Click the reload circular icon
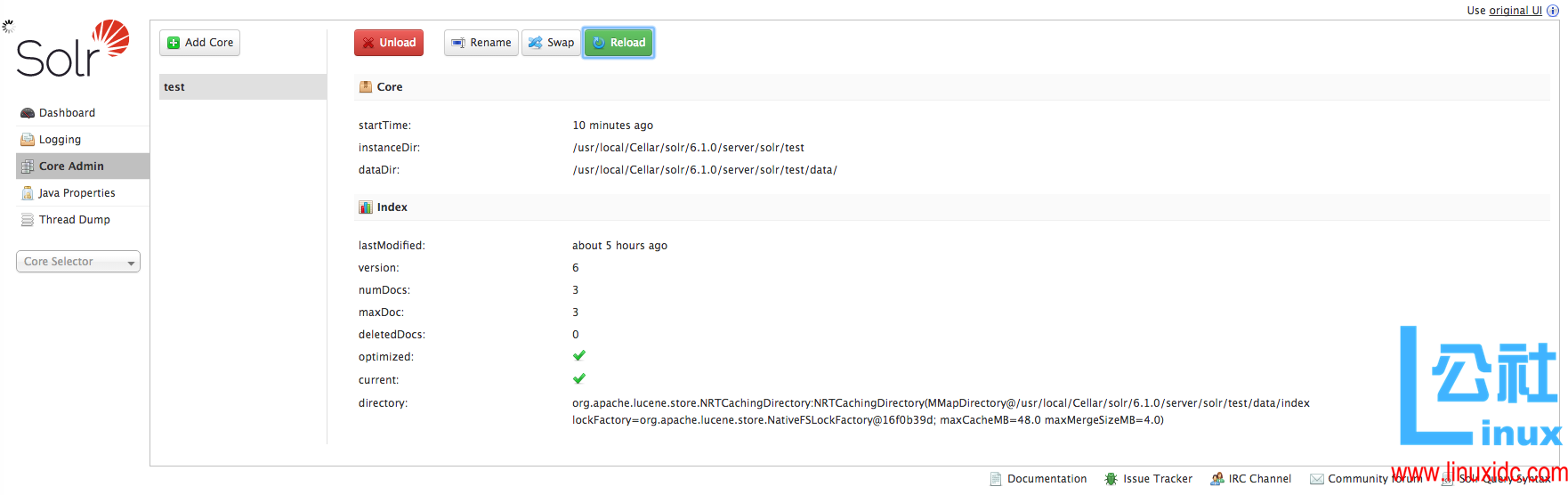Viewport: 1568px width, 495px height. [x=599, y=43]
